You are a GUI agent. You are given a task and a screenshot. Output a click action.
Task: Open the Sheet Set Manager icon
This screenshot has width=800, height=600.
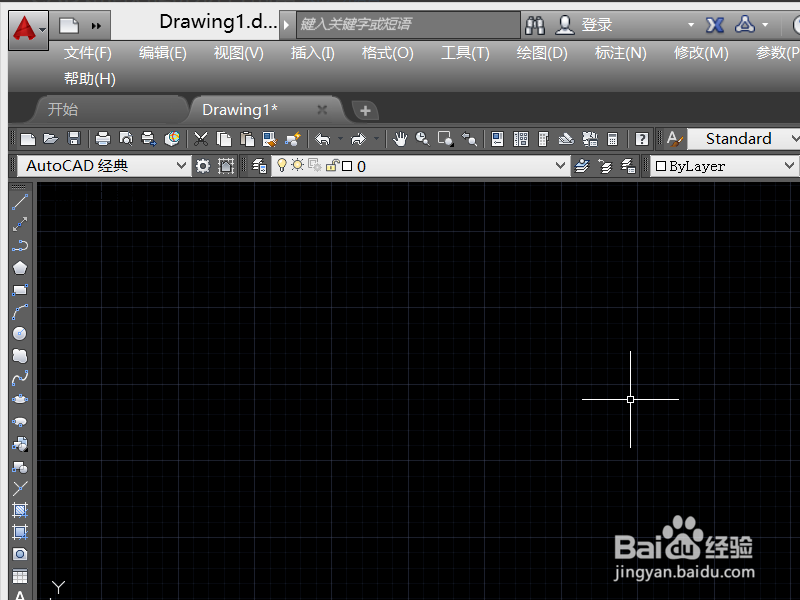pyautogui.click(x=566, y=139)
